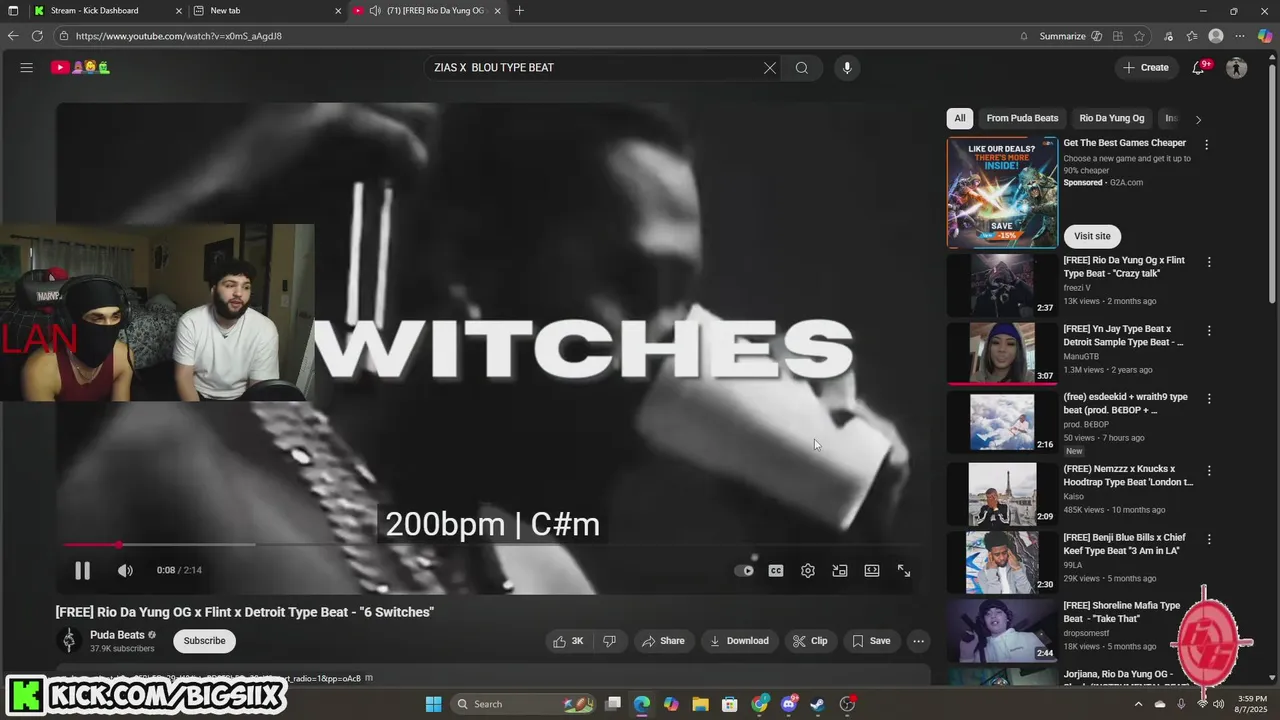The image size is (1280, 720).
Task: Visit site for G2A sponsored ad
Action: point(1092,236)
